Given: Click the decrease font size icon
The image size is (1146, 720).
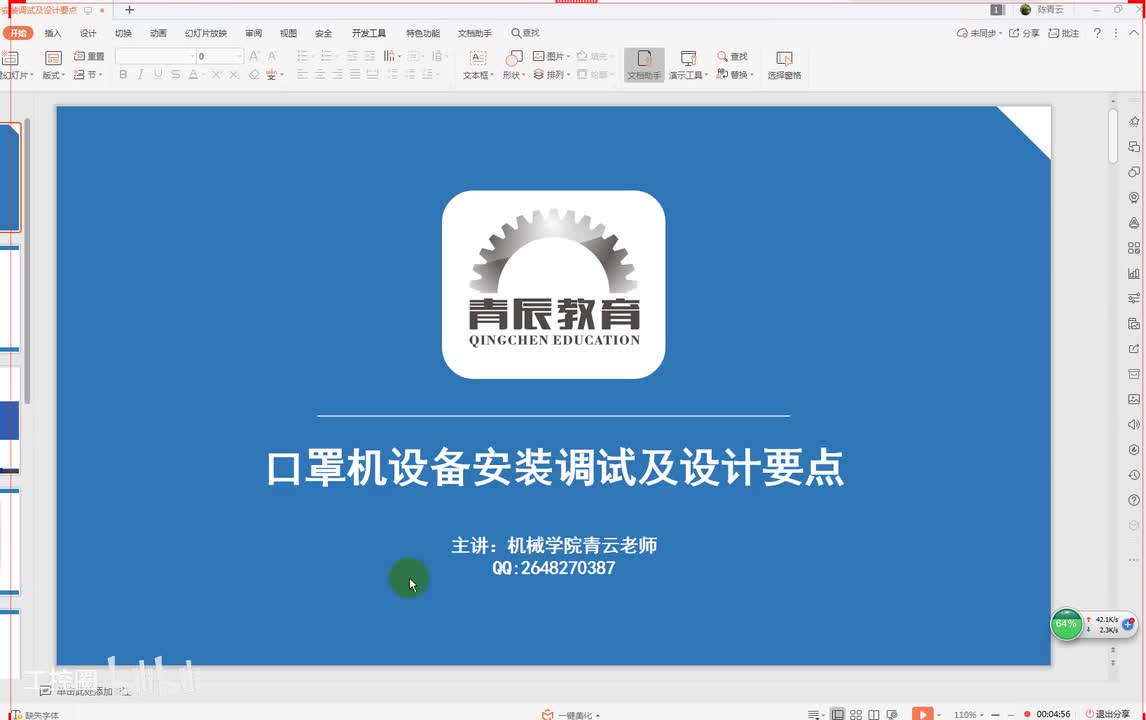Looking at the screenshot, I should (x=272, y=56).
